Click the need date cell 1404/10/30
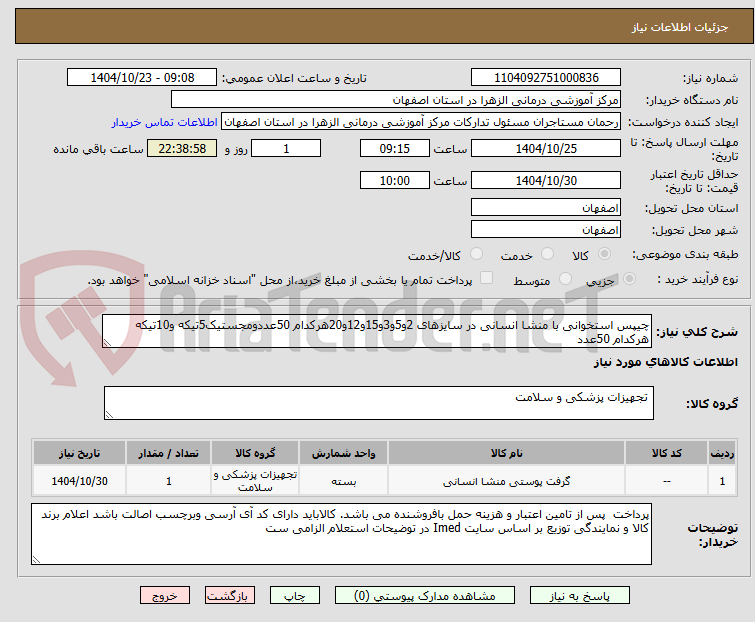 pyautogui.click(x=79, y=481)
